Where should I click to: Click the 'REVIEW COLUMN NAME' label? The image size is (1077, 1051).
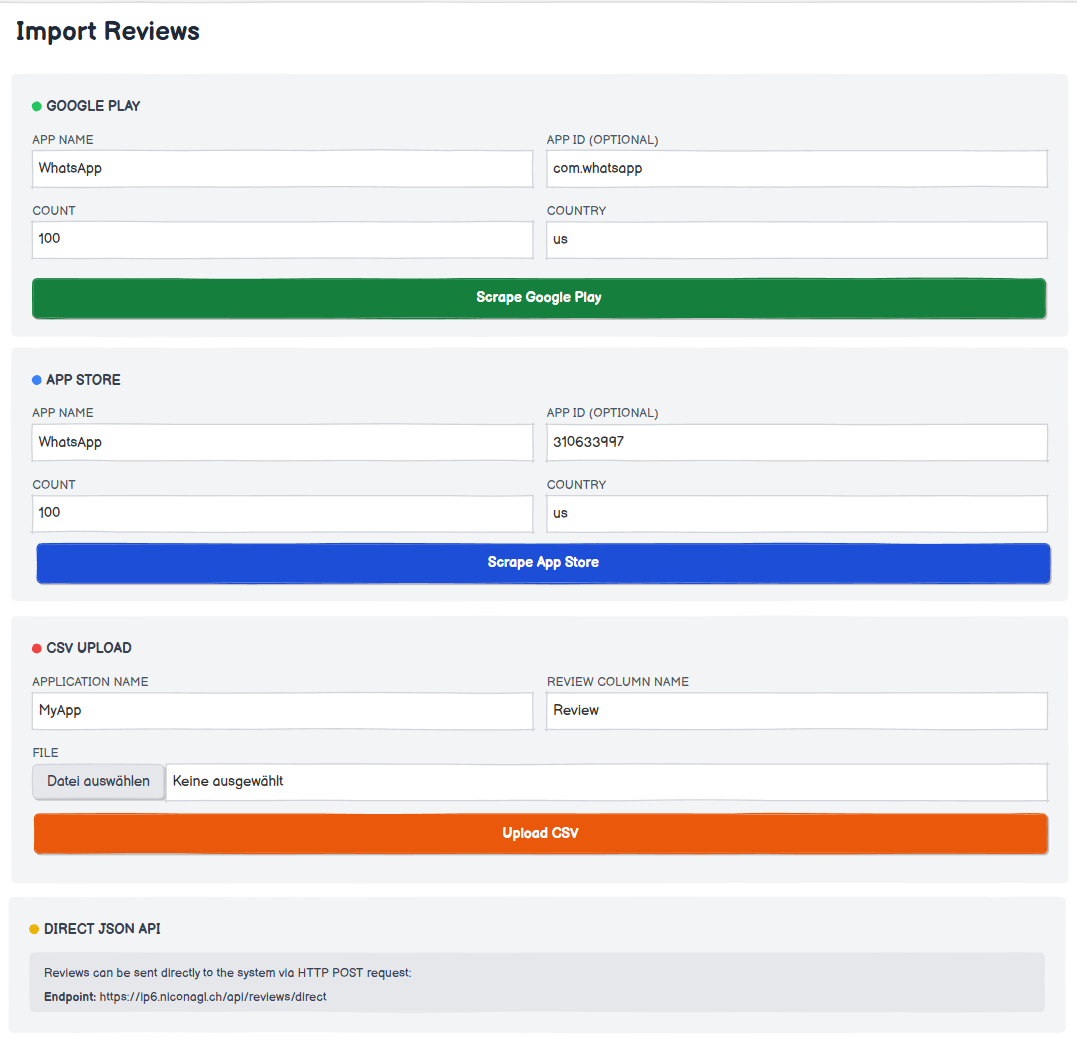point(617,682)
